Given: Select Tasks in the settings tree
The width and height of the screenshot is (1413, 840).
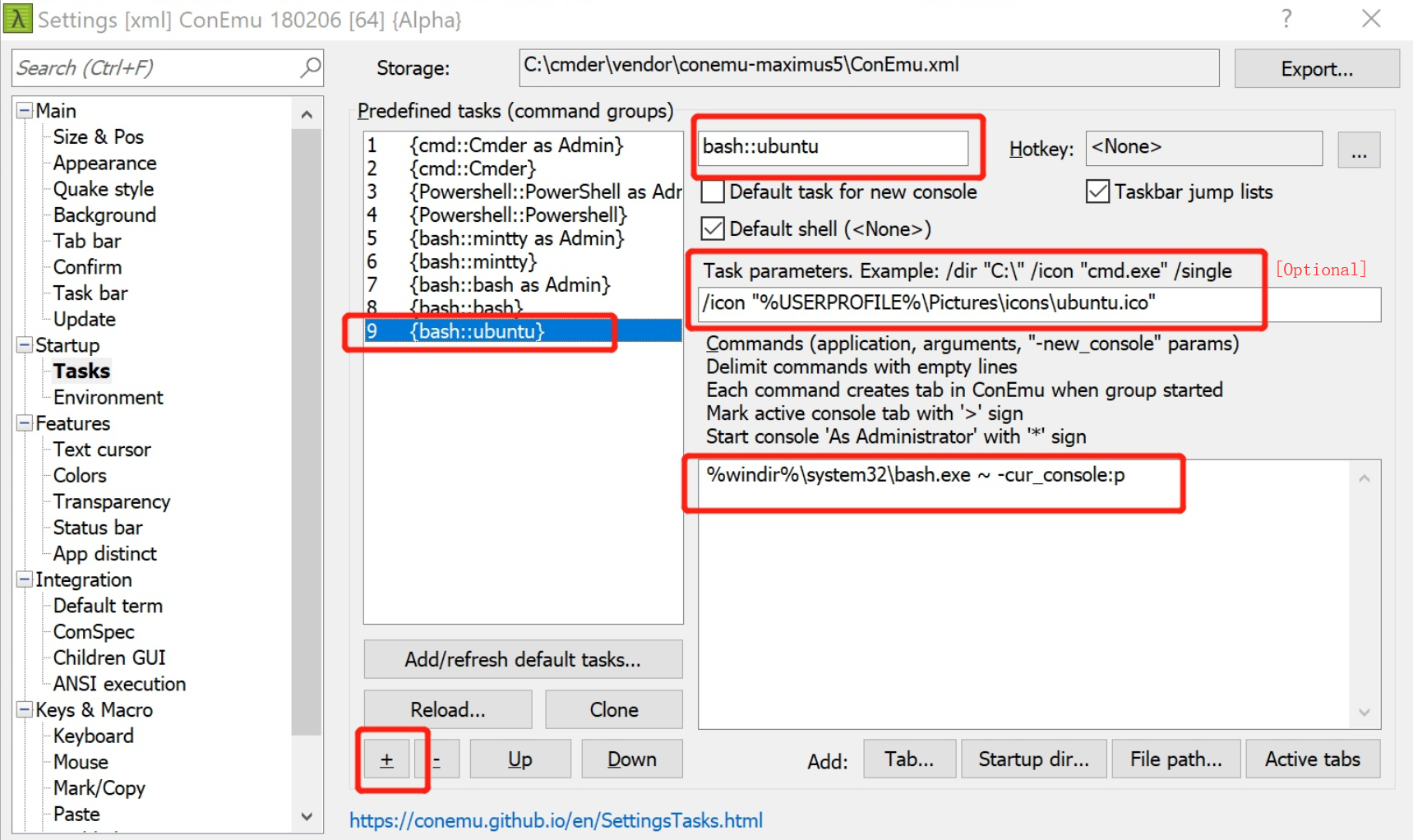Looking at the screenshot, I should [81, 372].
